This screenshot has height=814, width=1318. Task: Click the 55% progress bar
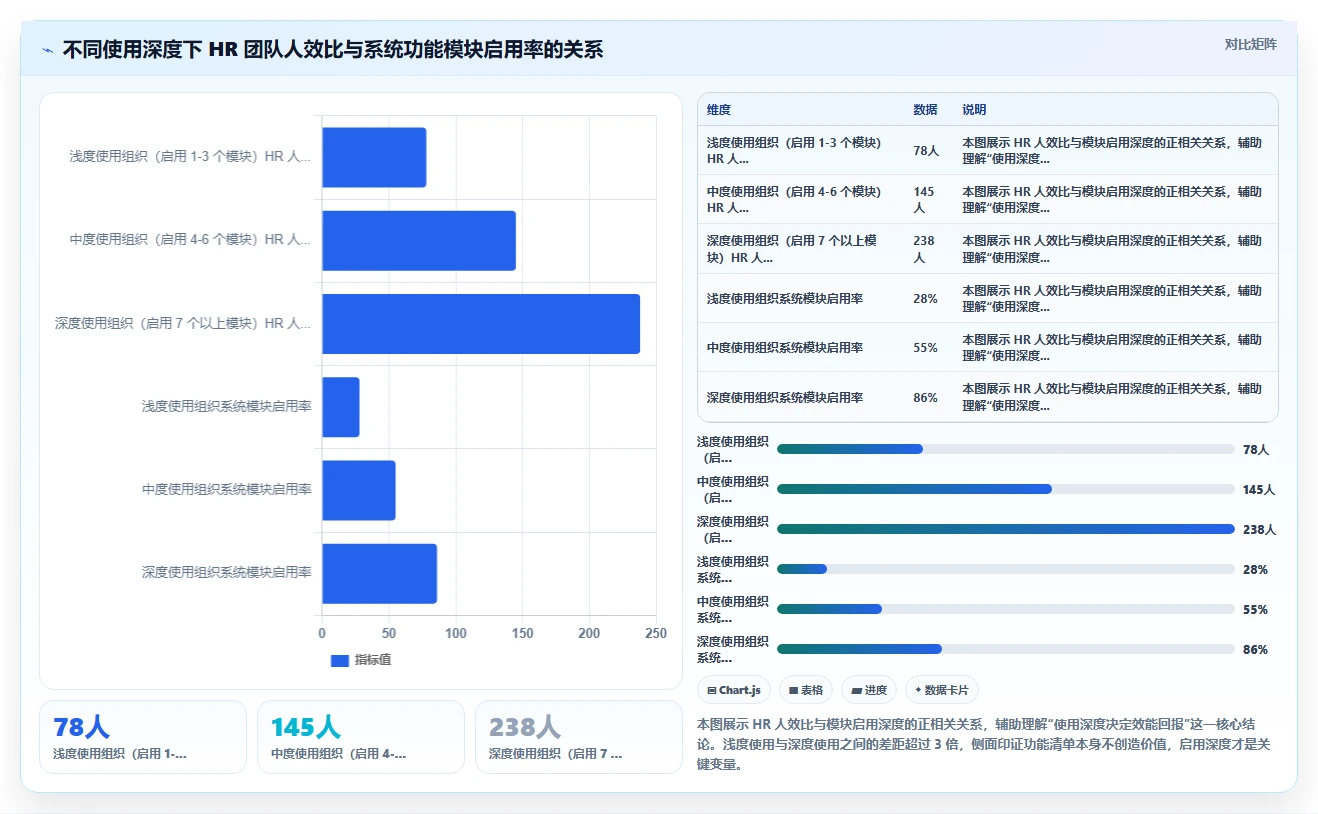(x=1006, y=609)
